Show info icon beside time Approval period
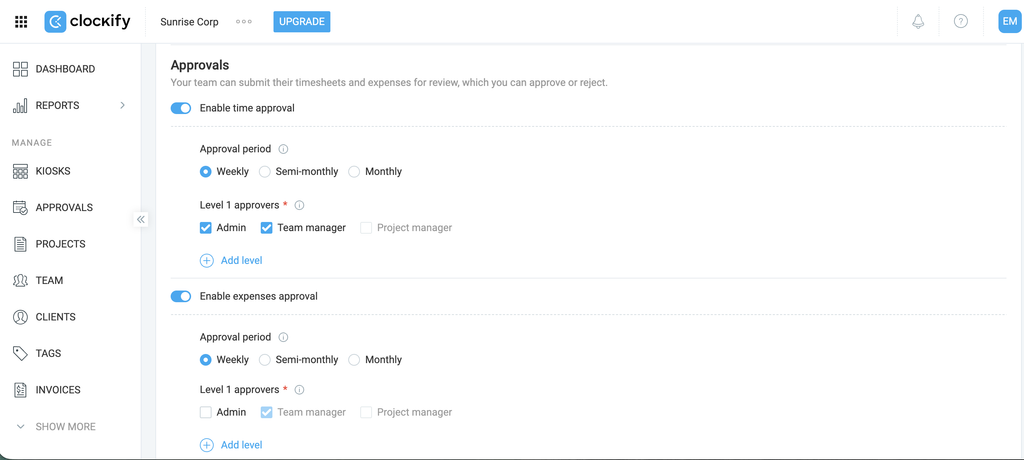 (283, 149)
